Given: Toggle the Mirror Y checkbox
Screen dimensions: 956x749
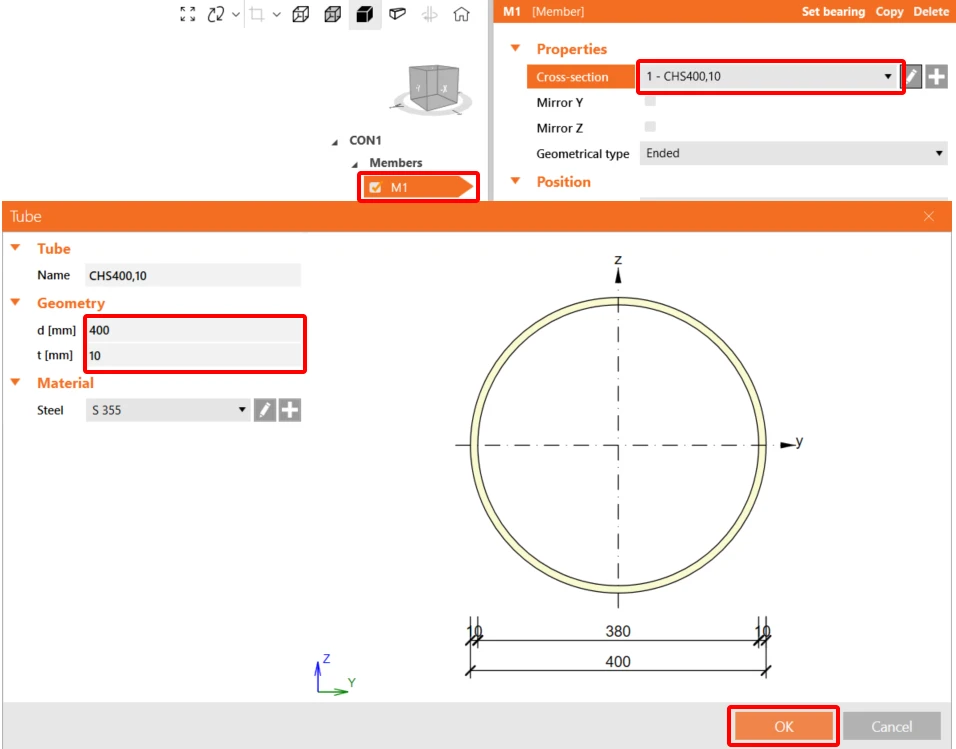Looking at the screenshot, I should click(x=651, y=101).
